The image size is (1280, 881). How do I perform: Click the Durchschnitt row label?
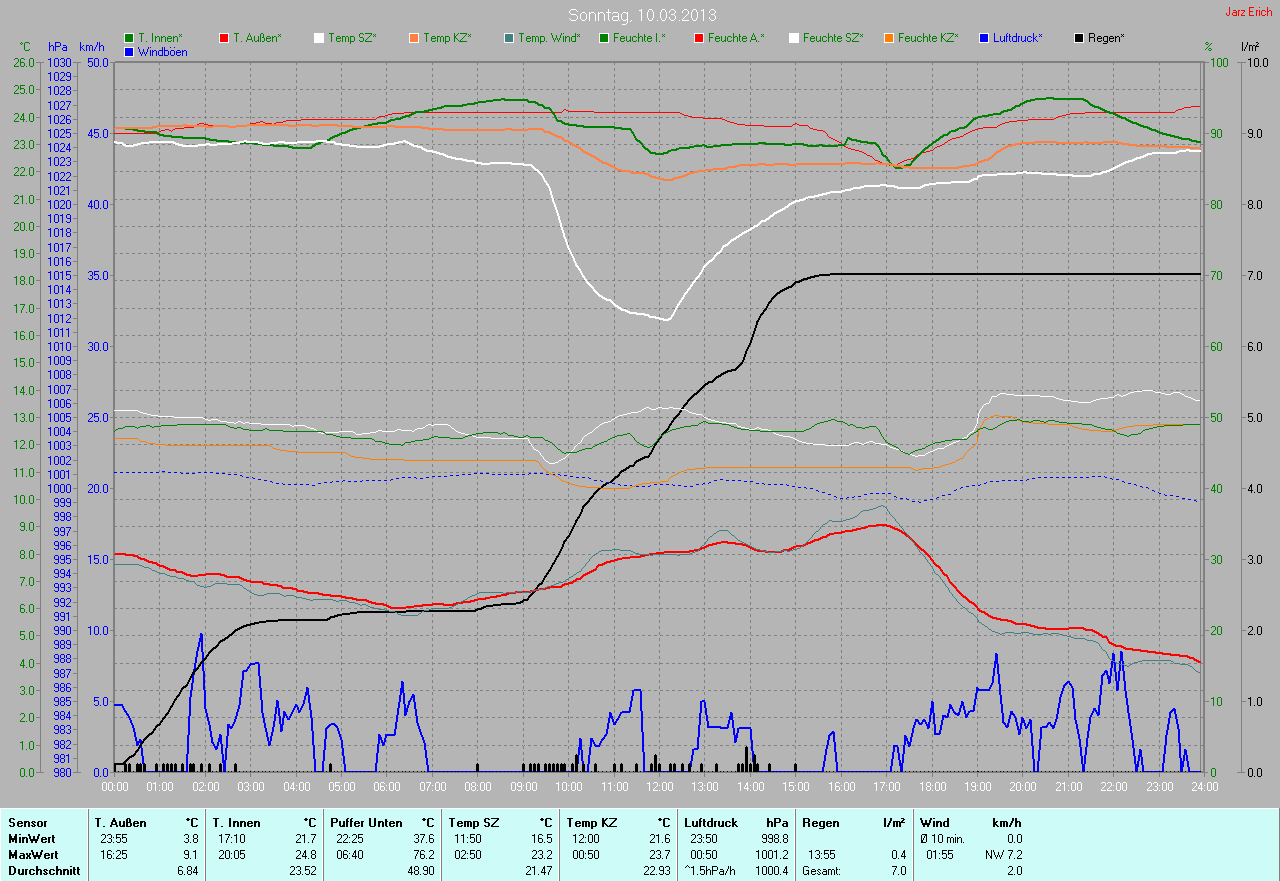42,871
